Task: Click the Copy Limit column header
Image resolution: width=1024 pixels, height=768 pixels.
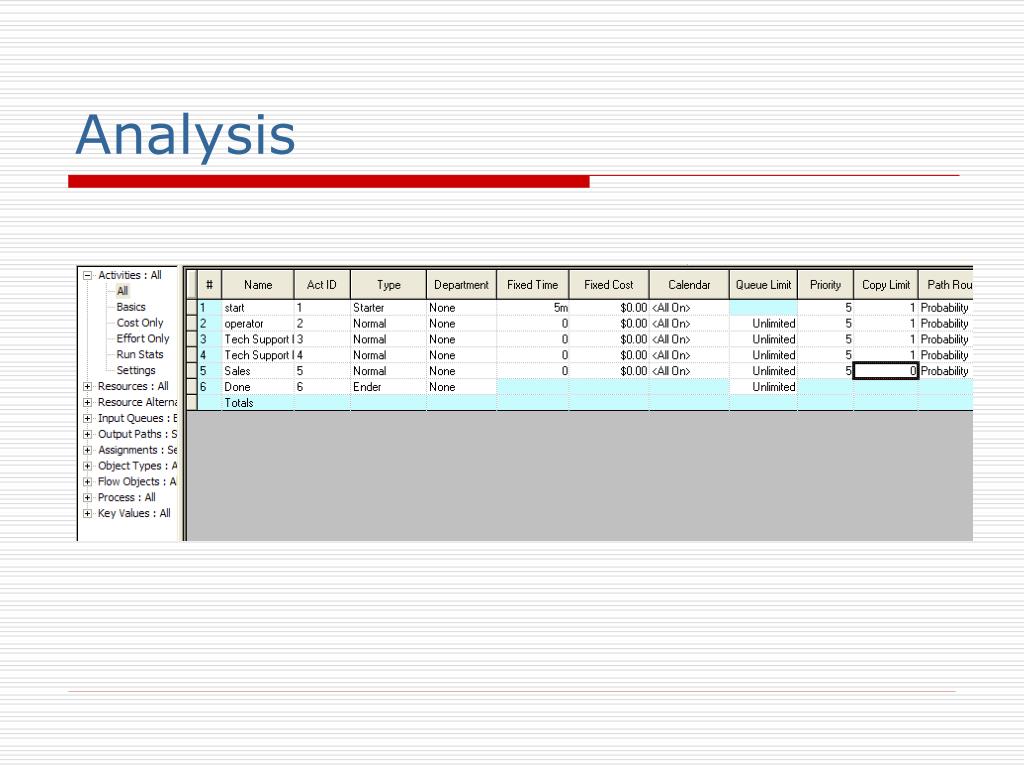Action: point(886,285)
